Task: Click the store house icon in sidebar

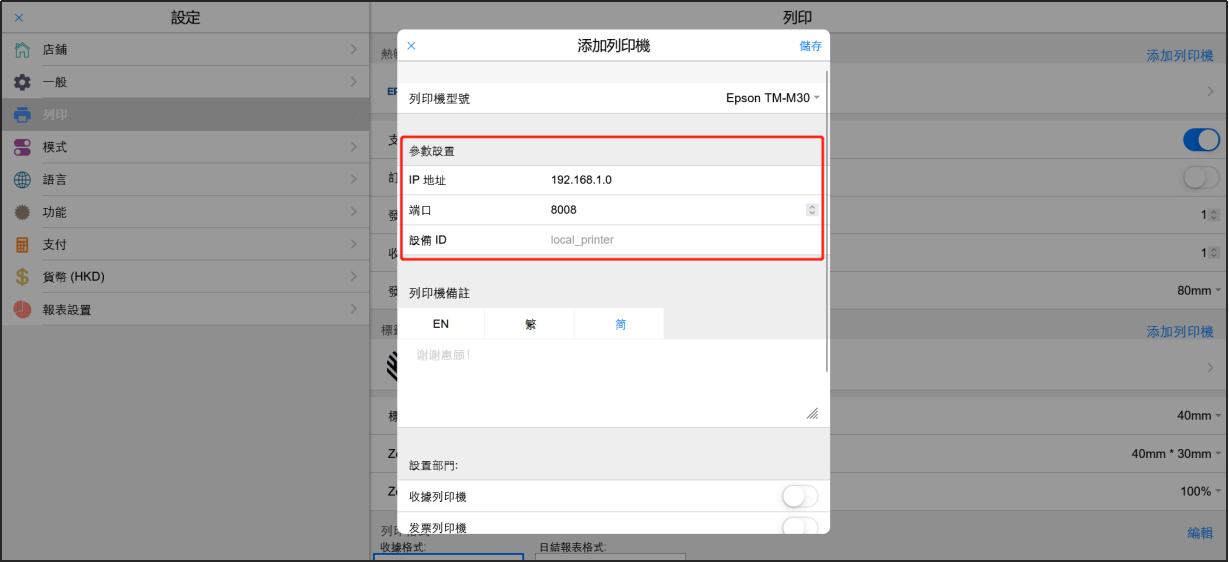Action: (x=22, y=50)
